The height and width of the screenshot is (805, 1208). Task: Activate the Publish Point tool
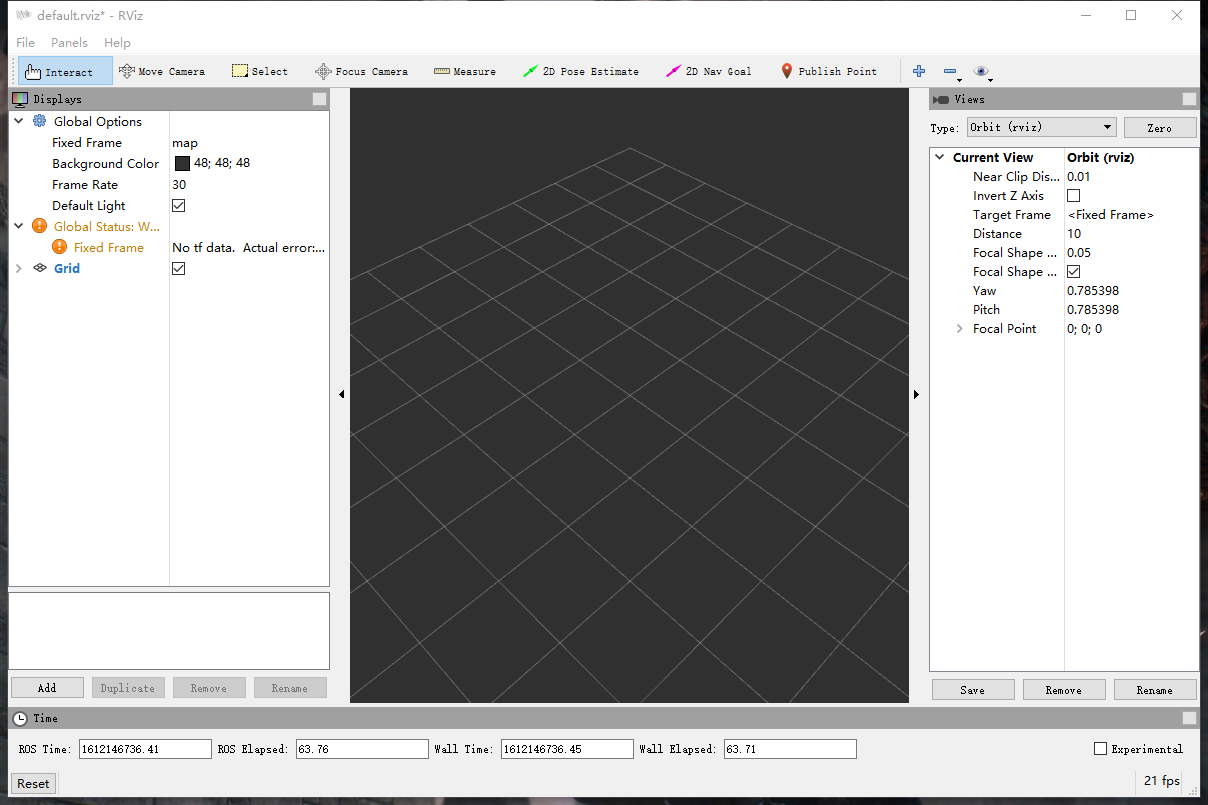pyautogui.click(x=829, y=71)
